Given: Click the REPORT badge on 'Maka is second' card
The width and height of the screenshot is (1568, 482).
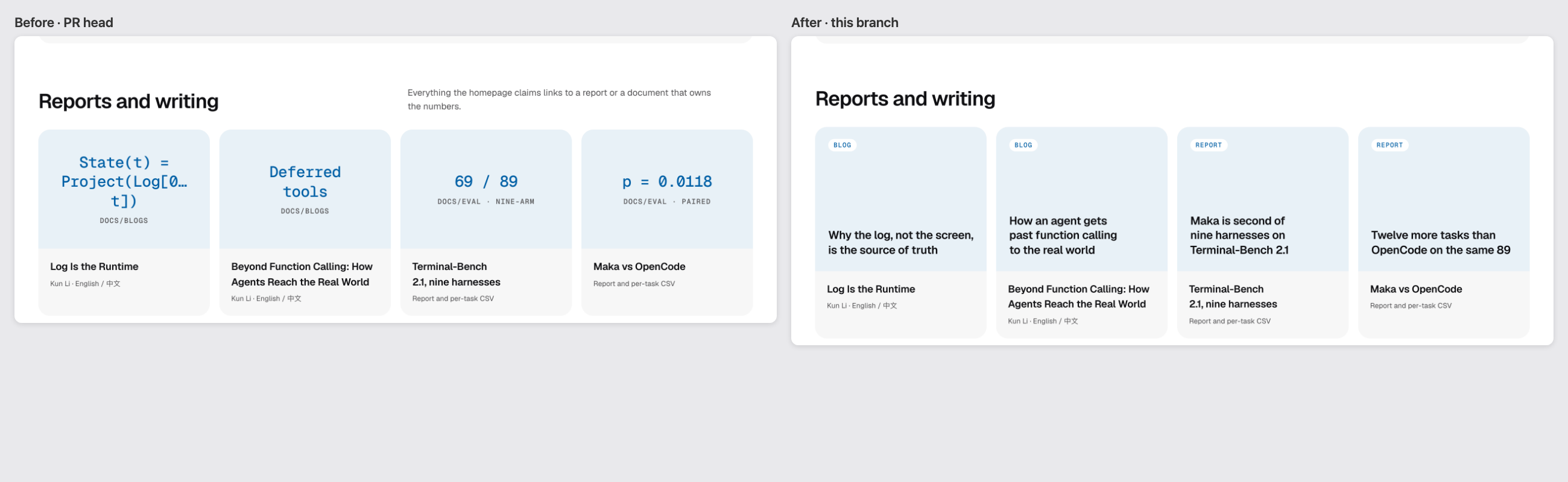Looking at the screenshot, I should 1208,145.
